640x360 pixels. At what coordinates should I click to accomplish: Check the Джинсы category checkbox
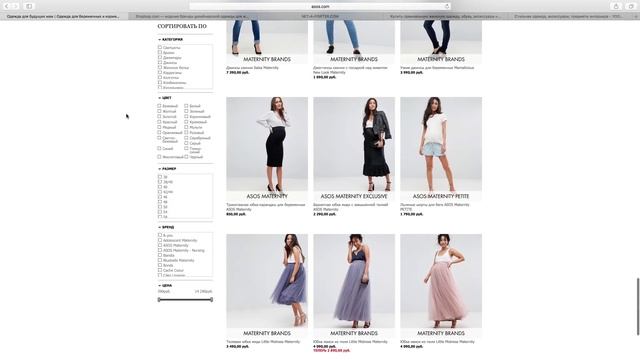coord(160,62)
